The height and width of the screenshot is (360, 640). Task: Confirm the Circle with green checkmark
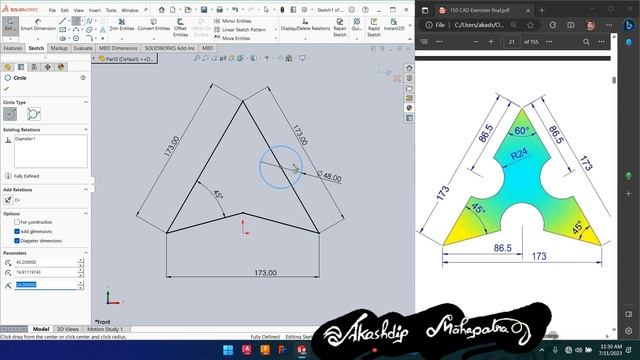click(x=6, y=89)
